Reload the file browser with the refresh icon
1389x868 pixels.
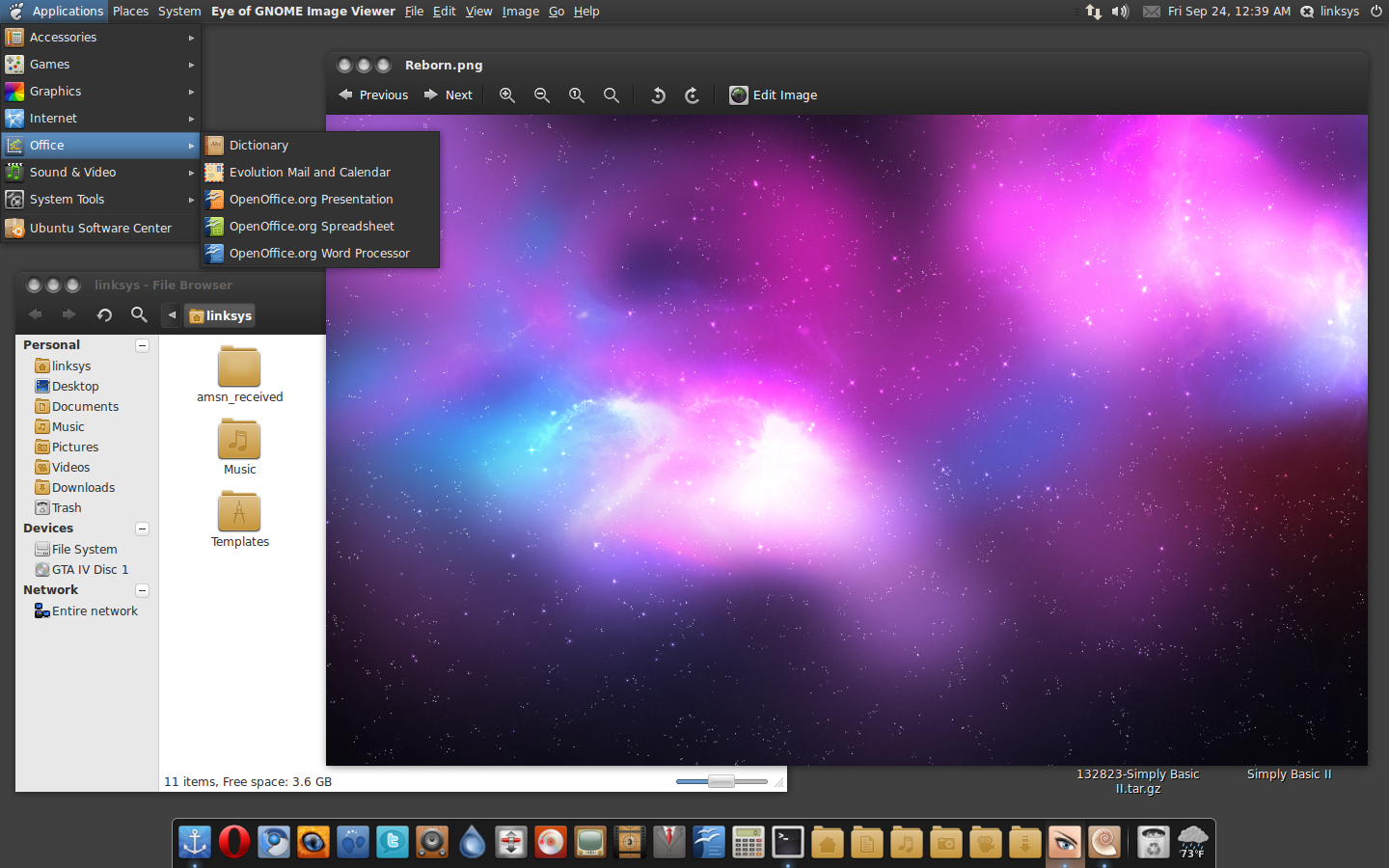point(104,314)
